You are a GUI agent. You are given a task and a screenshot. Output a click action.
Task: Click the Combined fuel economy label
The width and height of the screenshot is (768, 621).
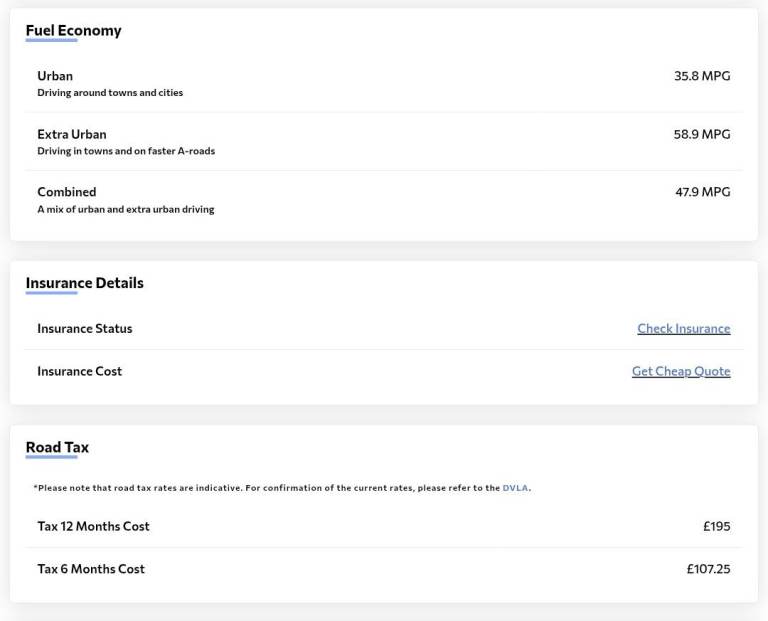[x=66, y=192]
